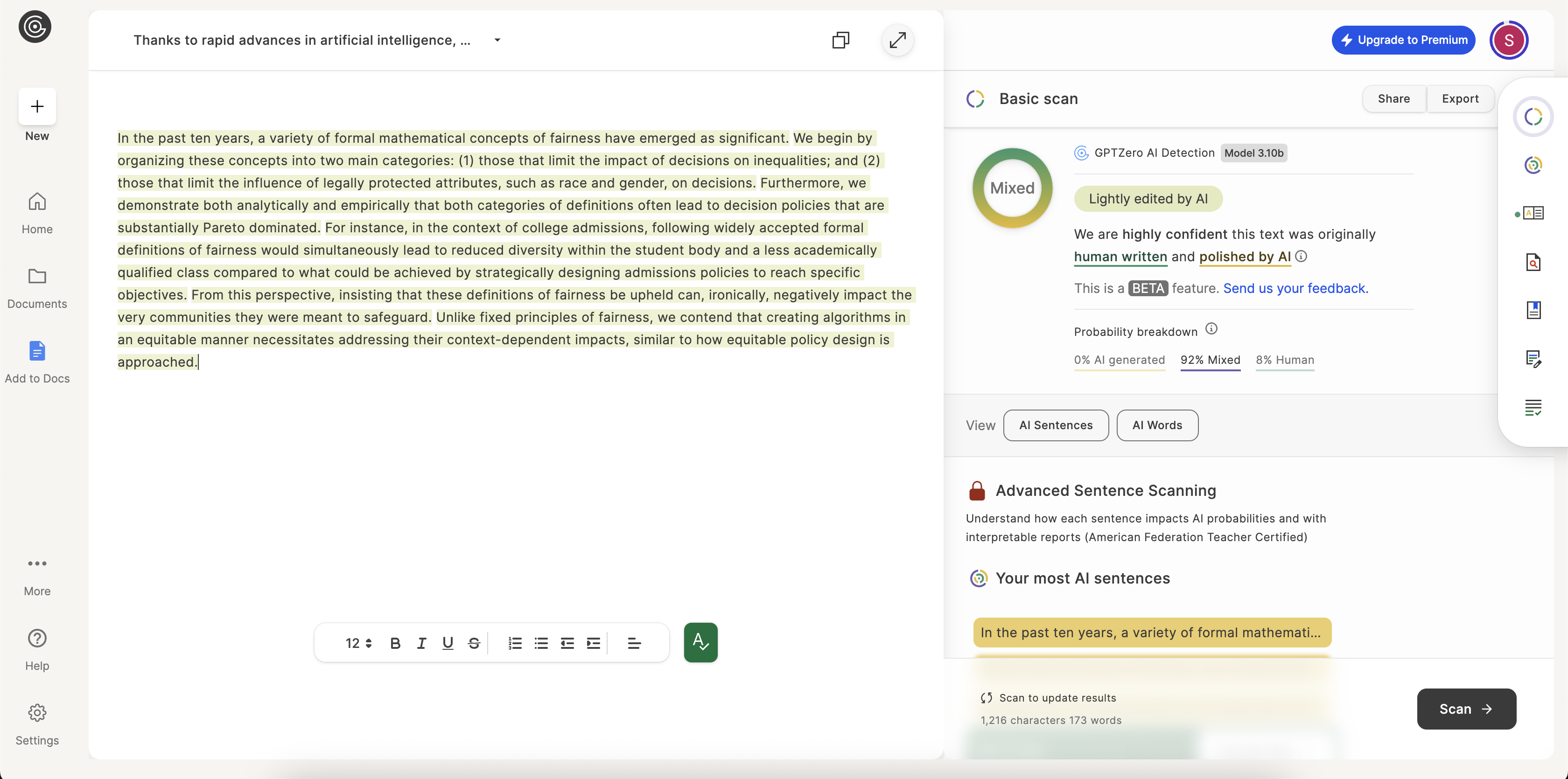This screenshot has width=1568, height=779.
Task: Create a new document with the New icon
Action: click(x=36, y=106)
